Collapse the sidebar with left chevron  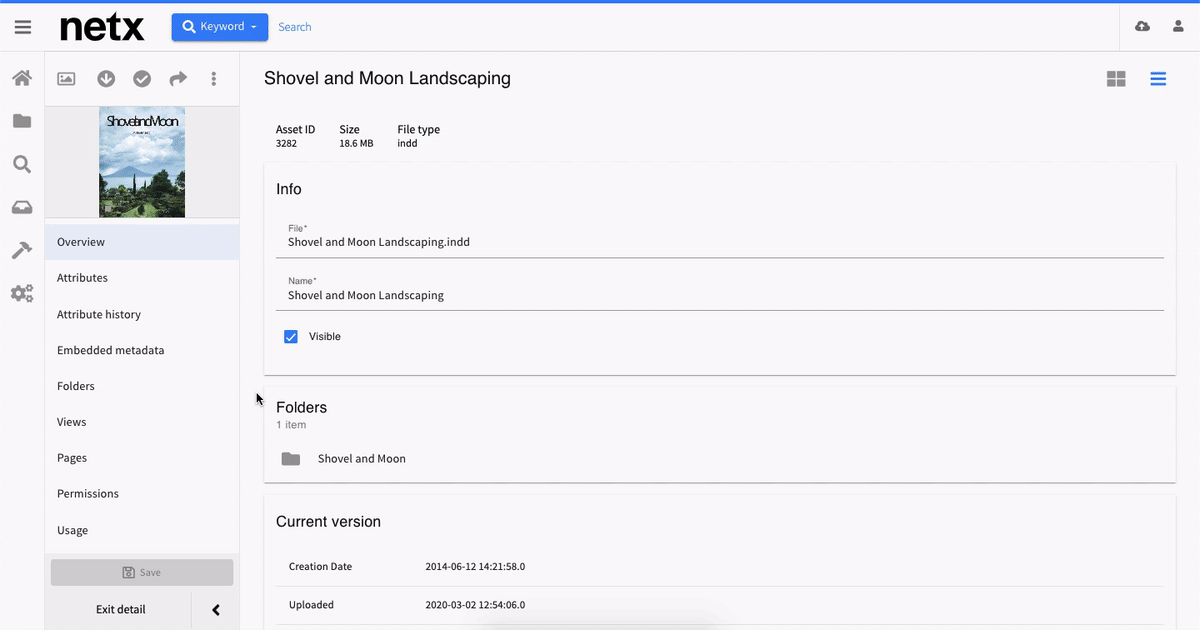point(215,610)
